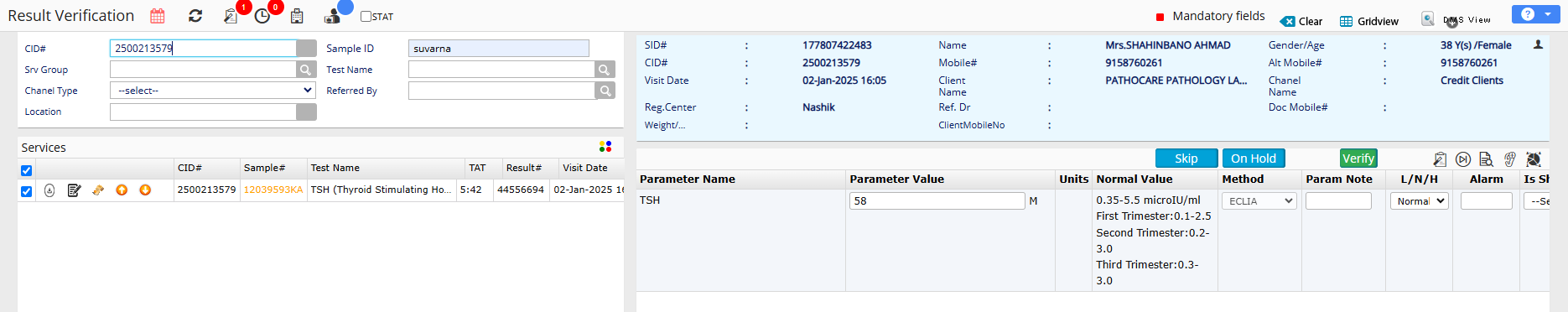Open the clock icon with zero badge

tap(262, 16)
